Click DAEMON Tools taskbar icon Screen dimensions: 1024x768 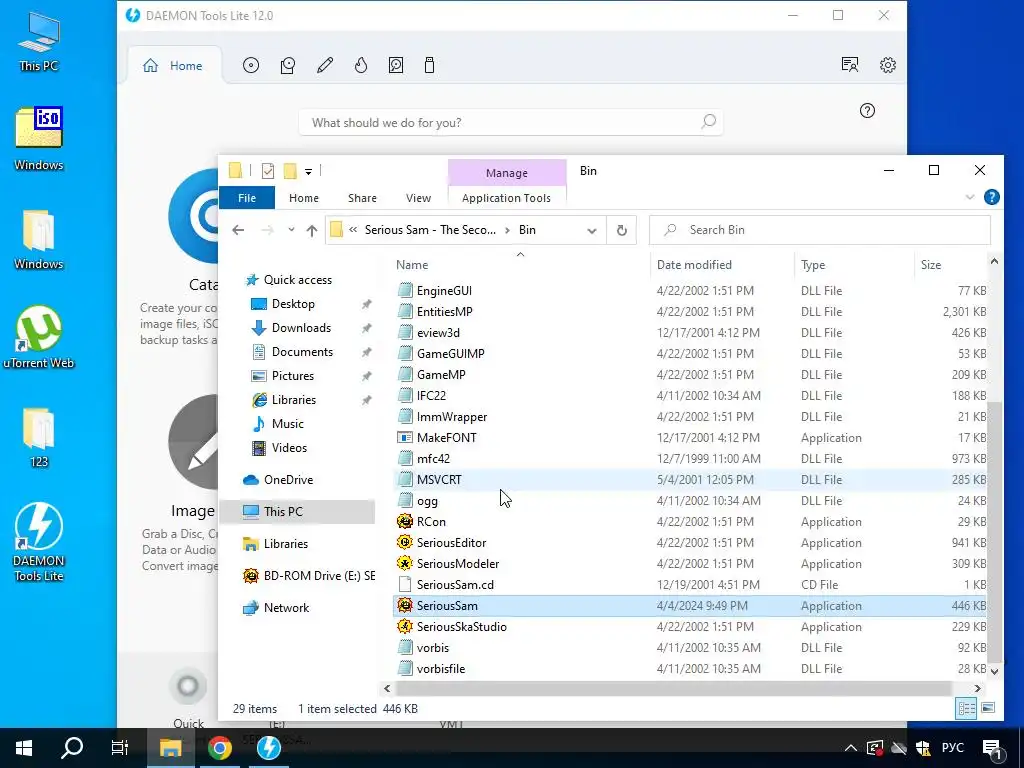tap(268, 748)
